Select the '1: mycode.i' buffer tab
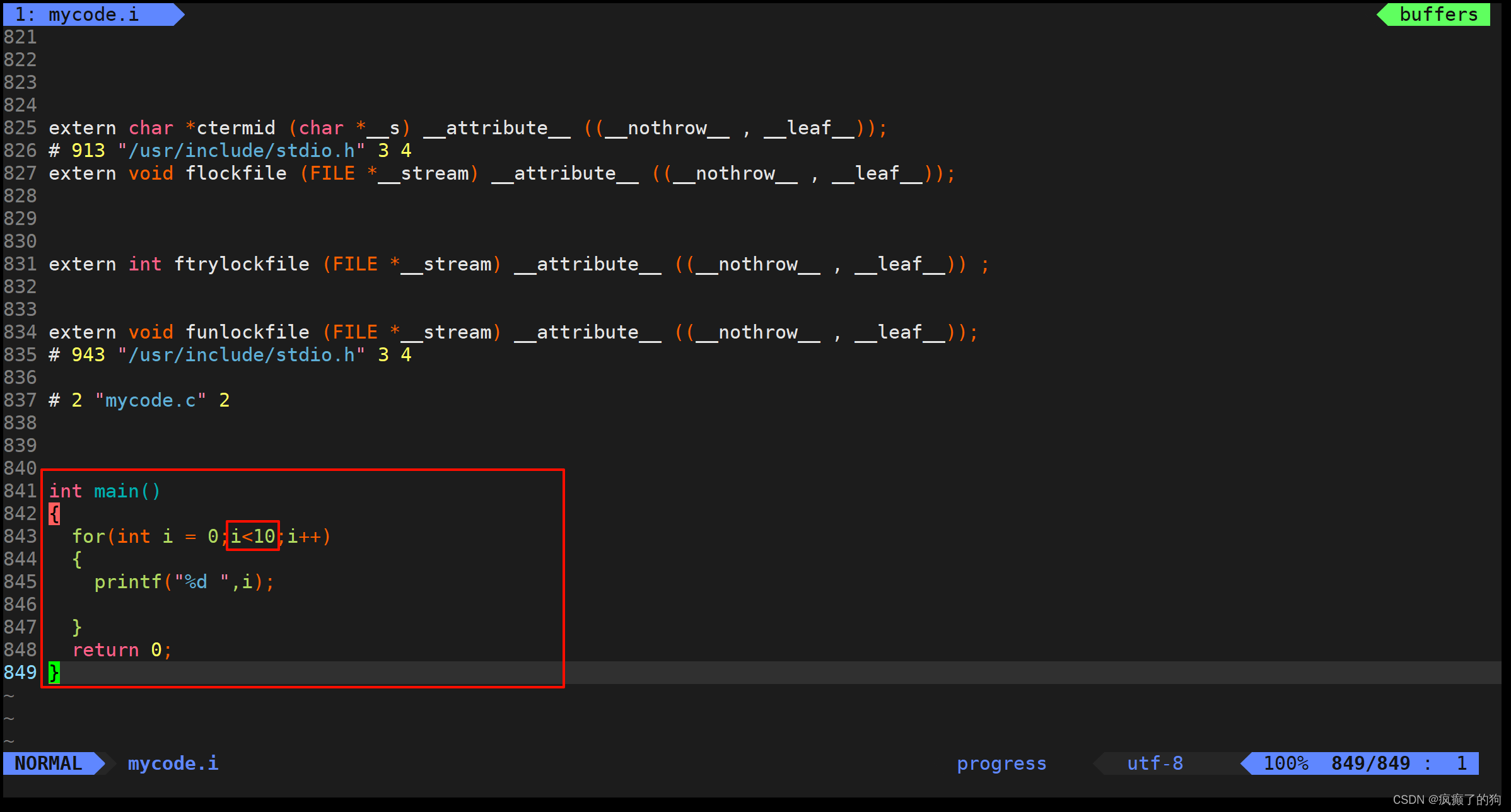Screen dimensions: 1511x812 point(93,14)
